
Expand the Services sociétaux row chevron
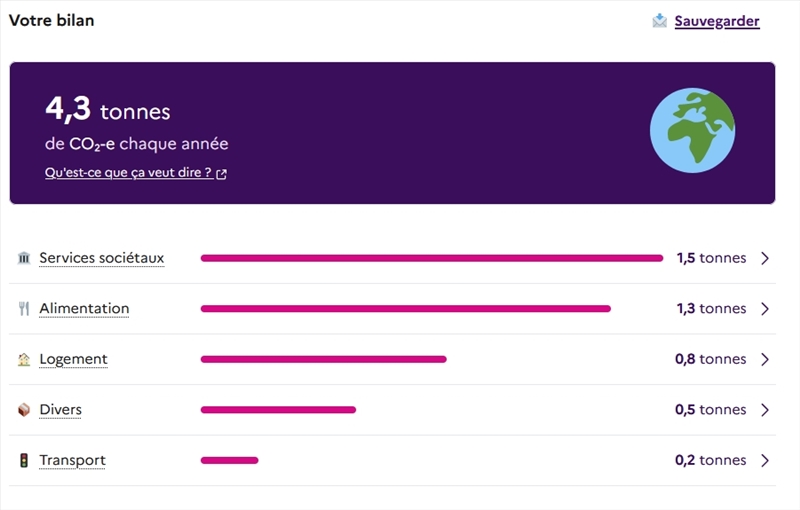click(x=765, y=258)
